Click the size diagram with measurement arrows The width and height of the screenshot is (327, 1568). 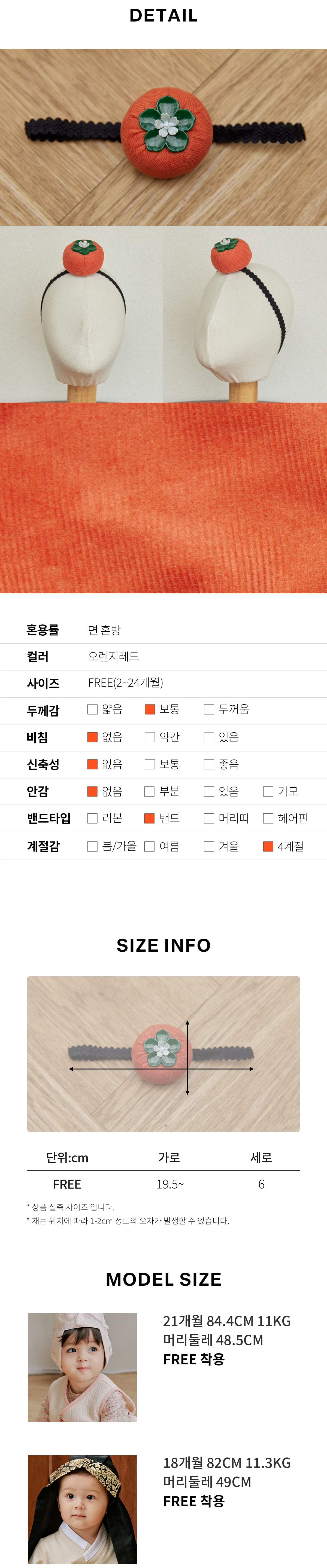coord(163,1054)
